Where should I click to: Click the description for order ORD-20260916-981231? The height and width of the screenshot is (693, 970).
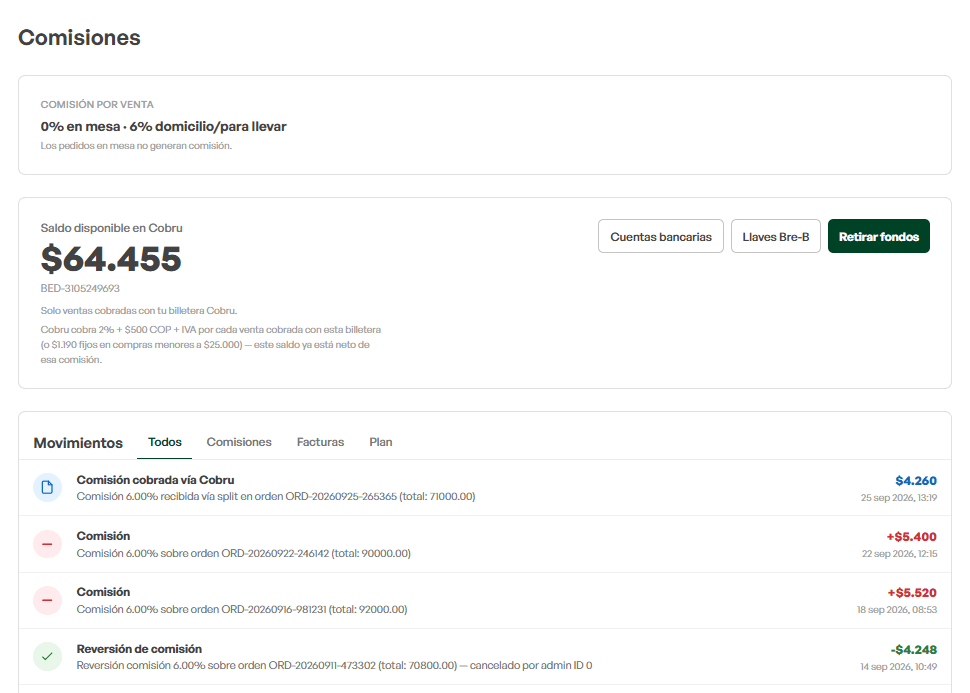coord(242,609)
